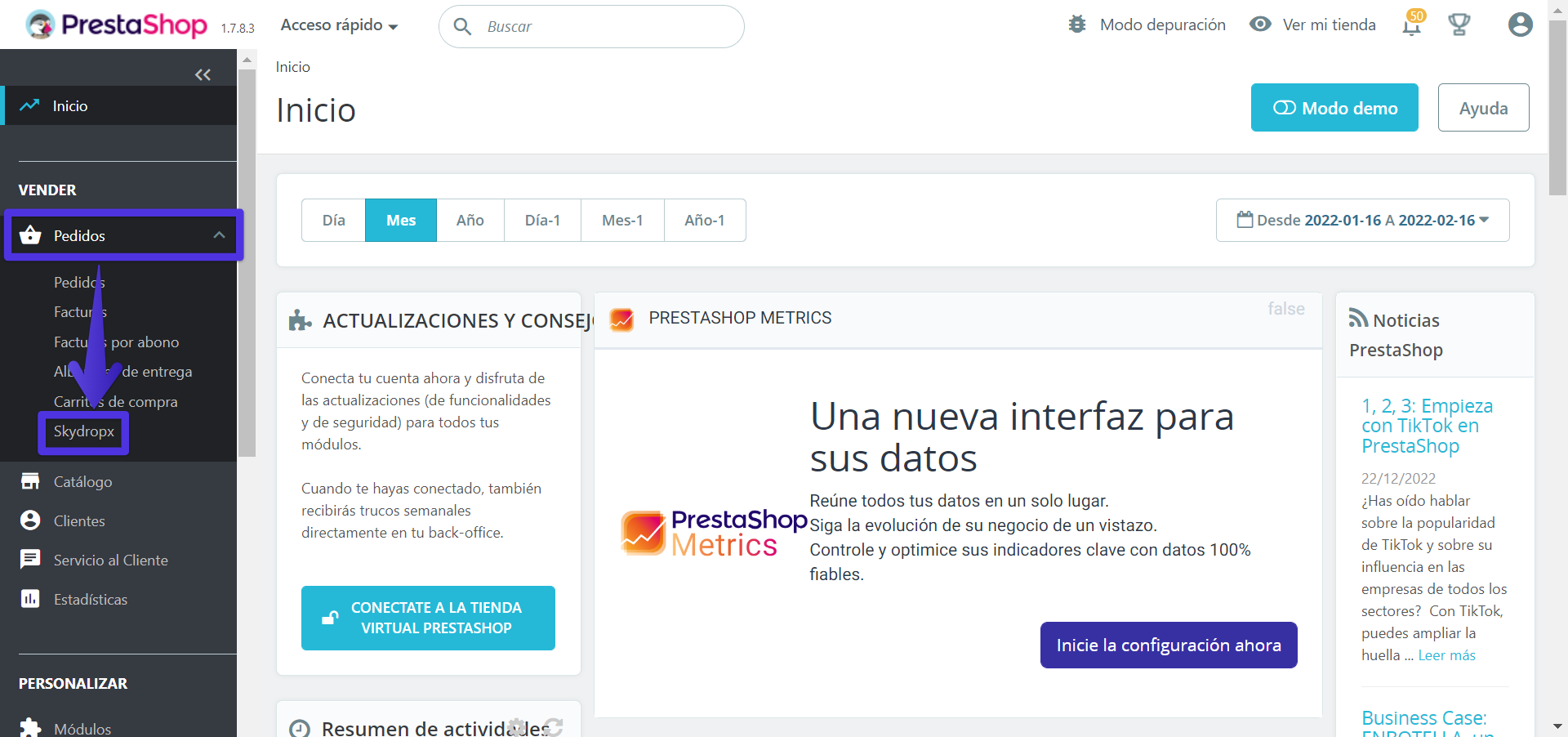Toggle the Modo demo switch button
This screenshot has height=737, width=1568.
click(x=1334, y=107)
